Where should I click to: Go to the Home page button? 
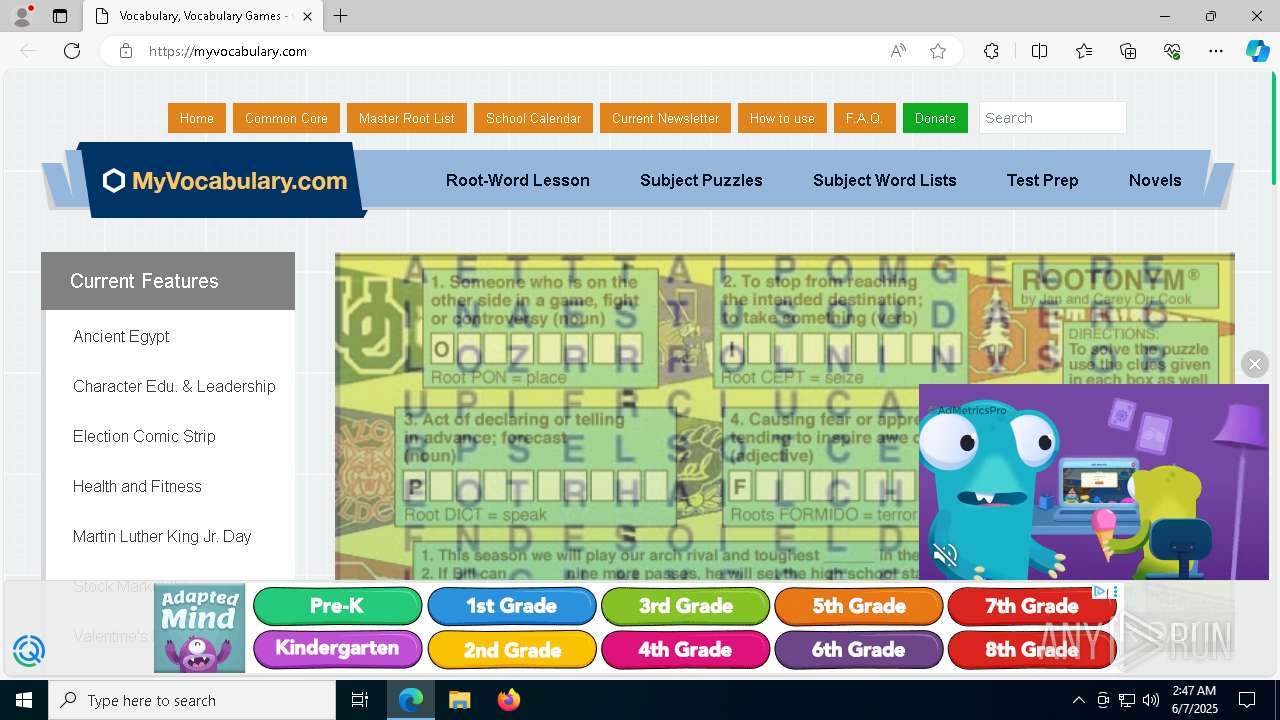[x=197, y=118]
